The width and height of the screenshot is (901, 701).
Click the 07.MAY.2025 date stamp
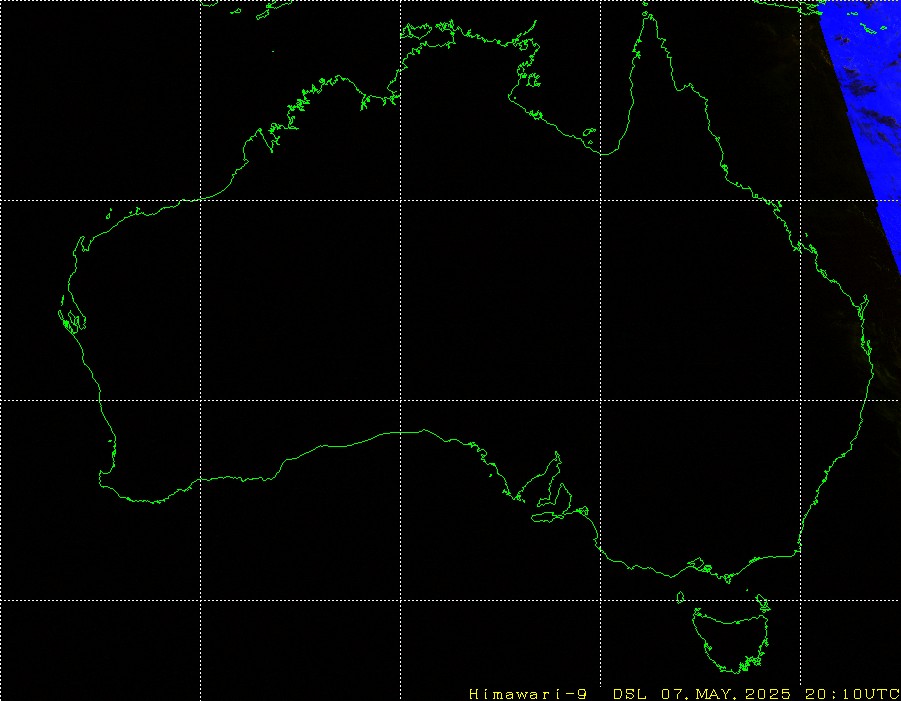pos(726,694)
